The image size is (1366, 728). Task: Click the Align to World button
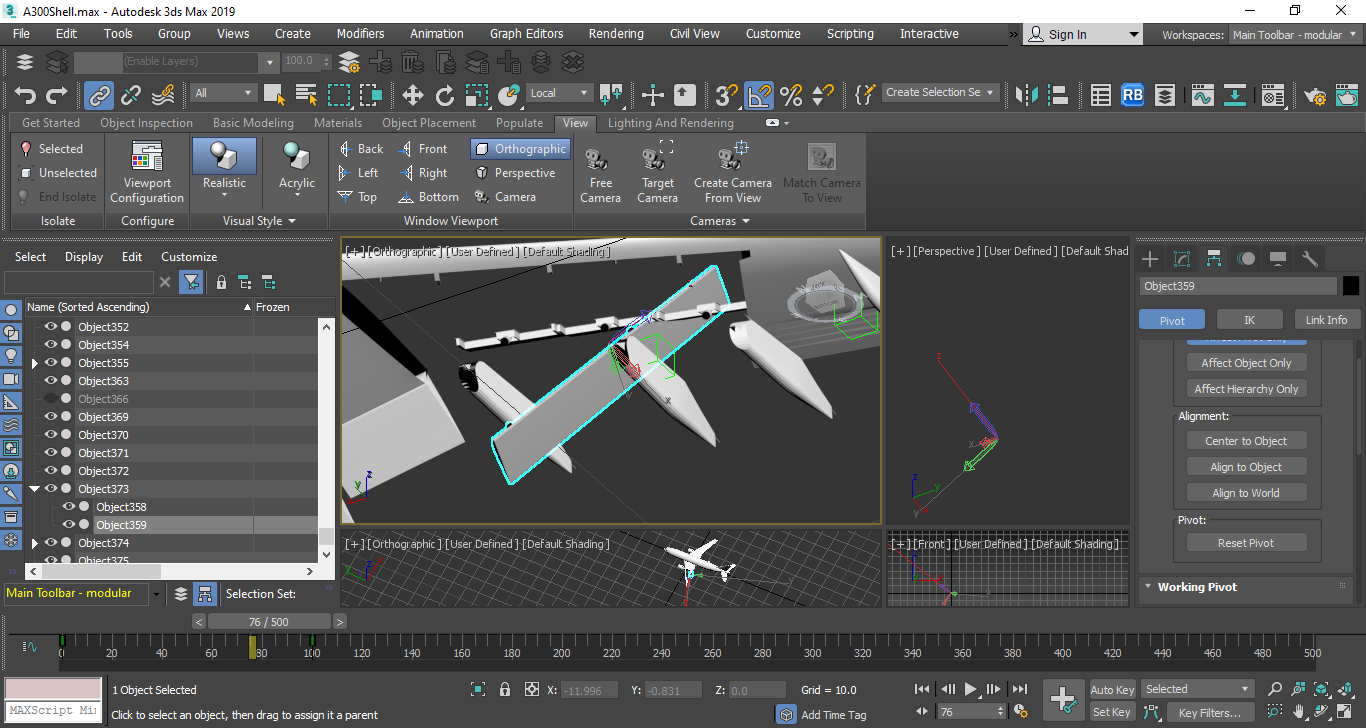pyautogui.click(x=1246, y=492)
